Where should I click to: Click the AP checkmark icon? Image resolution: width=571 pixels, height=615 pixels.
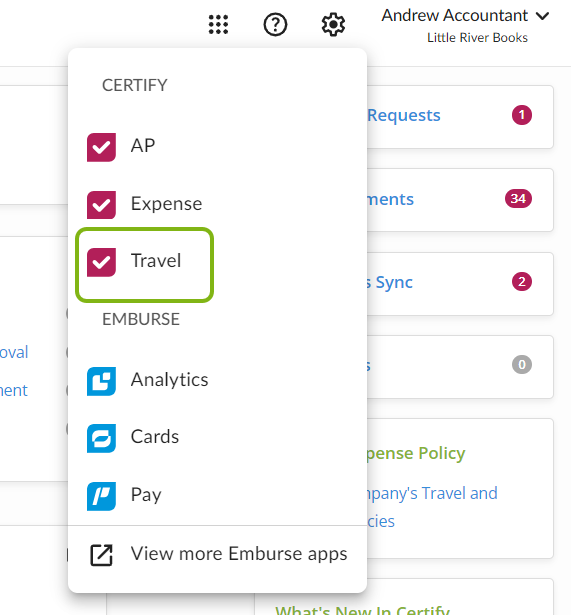[101, 147]
